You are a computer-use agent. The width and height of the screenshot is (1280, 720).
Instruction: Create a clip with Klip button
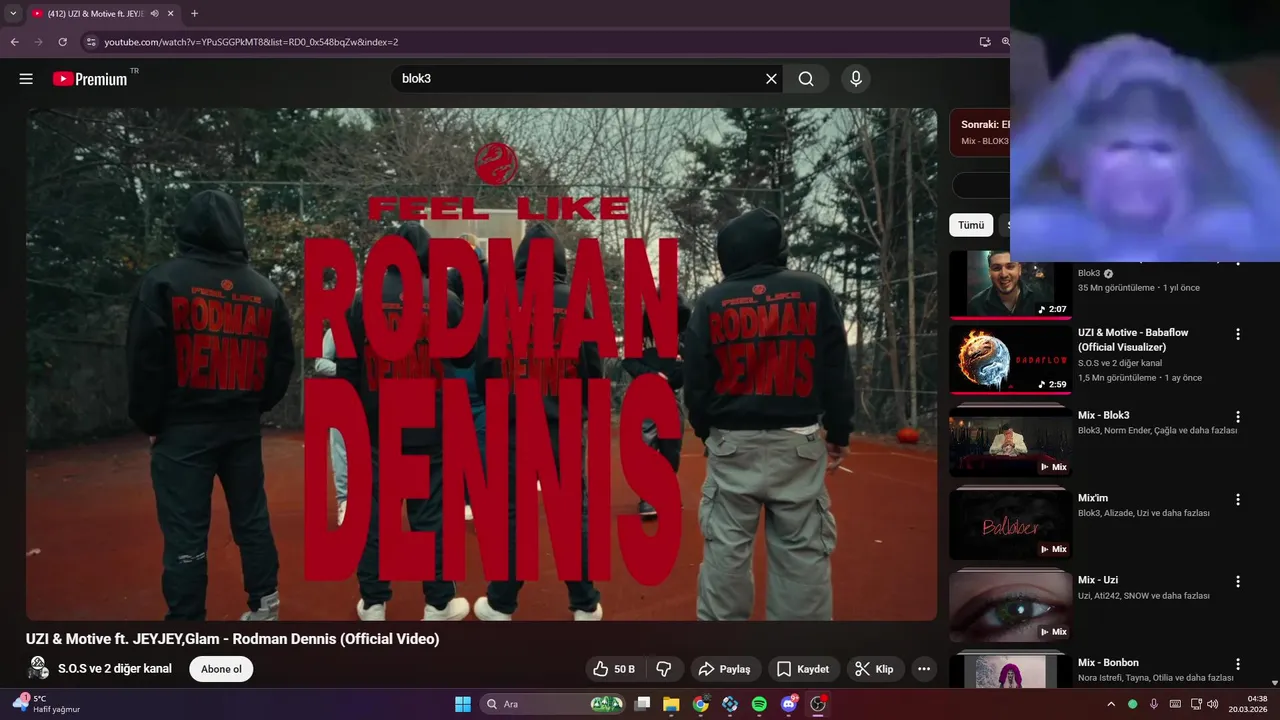point(875,669)
